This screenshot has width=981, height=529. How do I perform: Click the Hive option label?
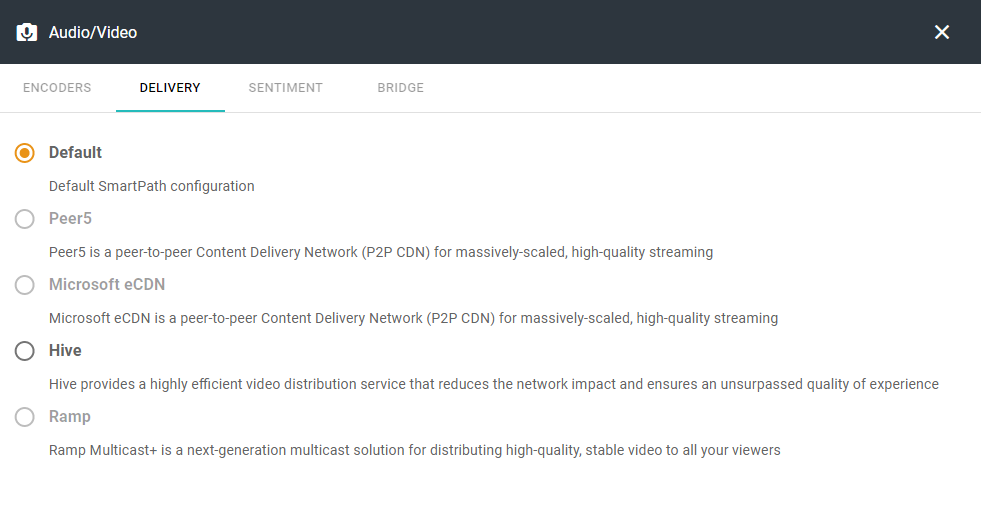pyautogui.click(x=65, y=350)
